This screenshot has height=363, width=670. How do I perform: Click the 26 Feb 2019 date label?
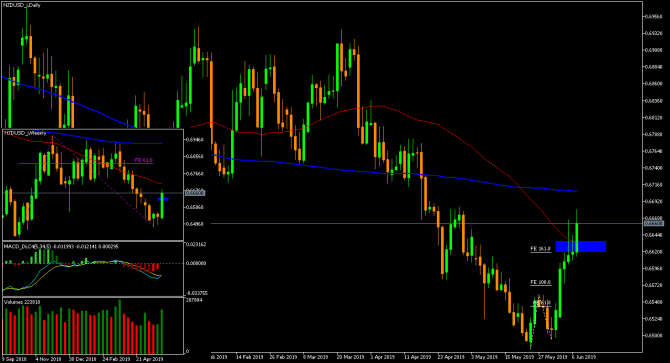click(283, 357)
